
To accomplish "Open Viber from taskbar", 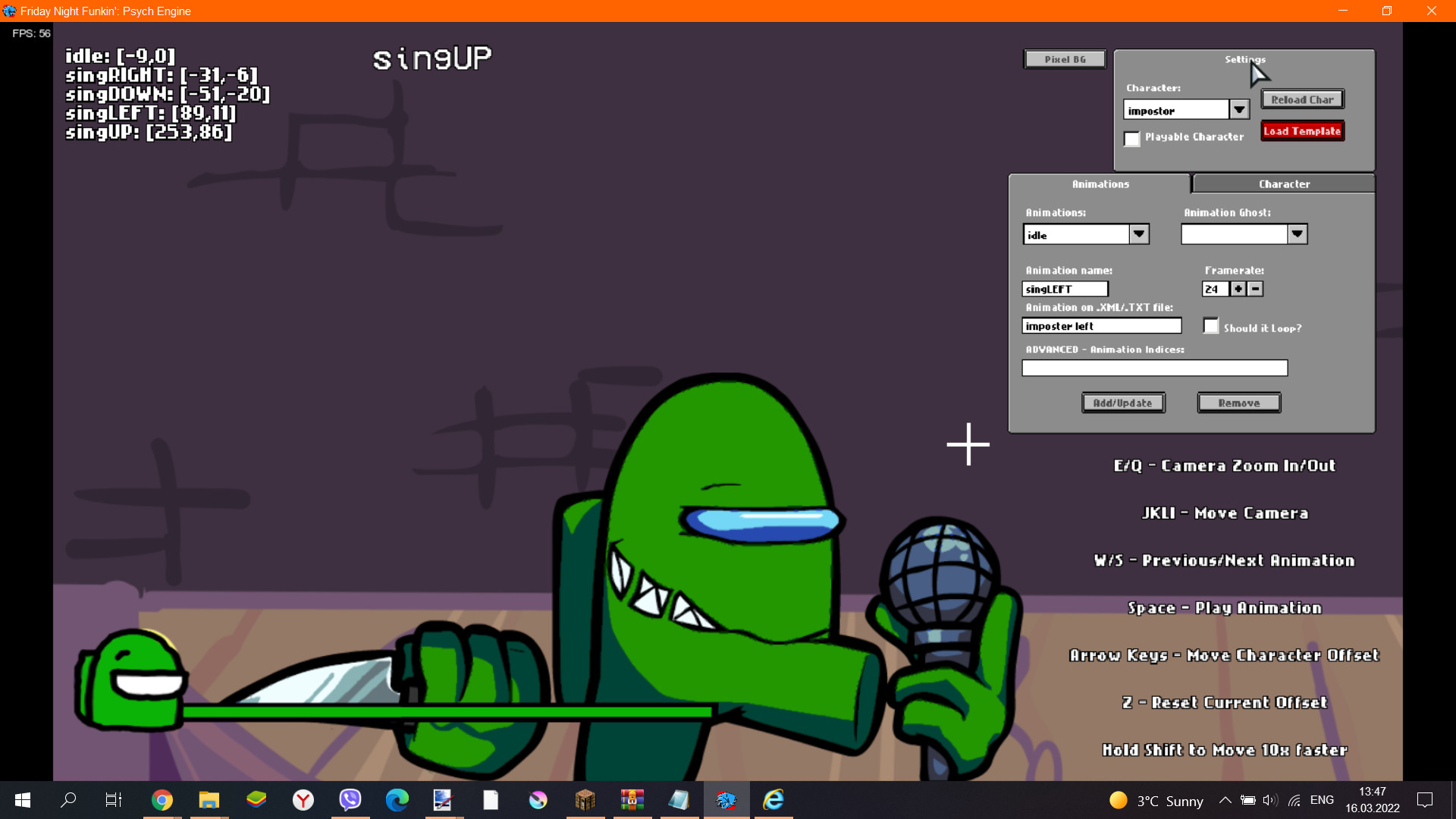I will click(x=350, y=800).
